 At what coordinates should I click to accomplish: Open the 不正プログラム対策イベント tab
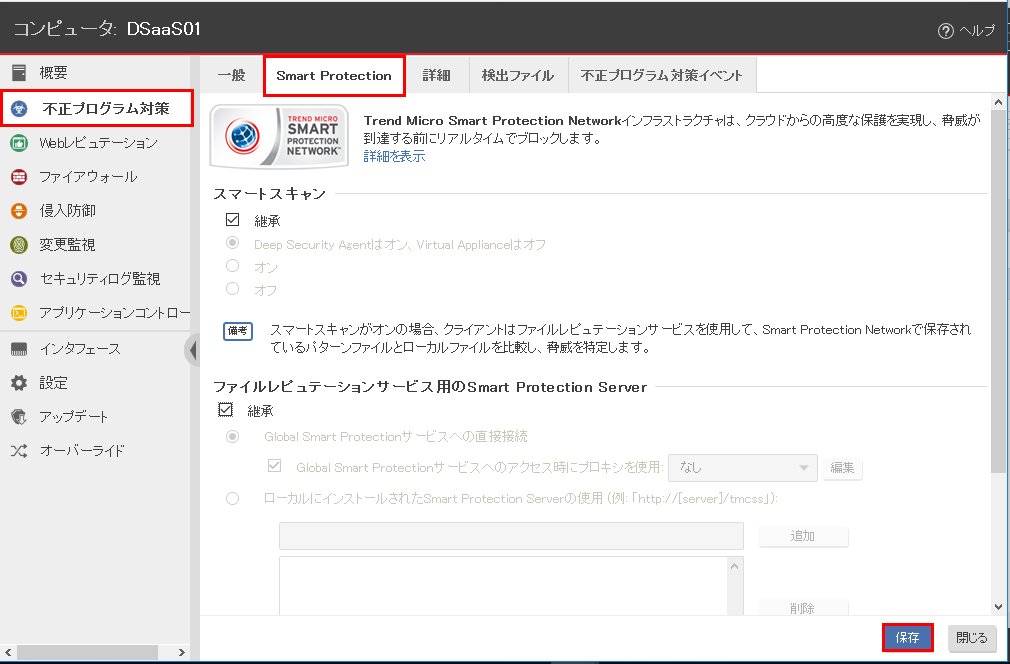(x=661, y=75)
